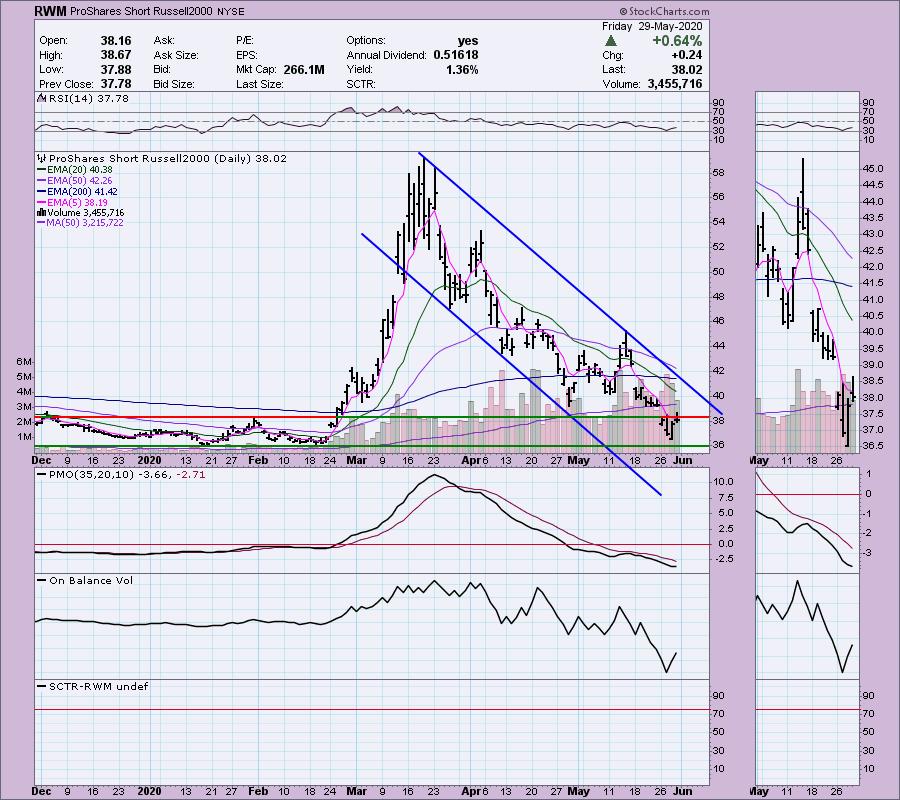Click the Low value 37.88
Screen dimensions: 900x800
pyautogui.click(x=116, y=69)
